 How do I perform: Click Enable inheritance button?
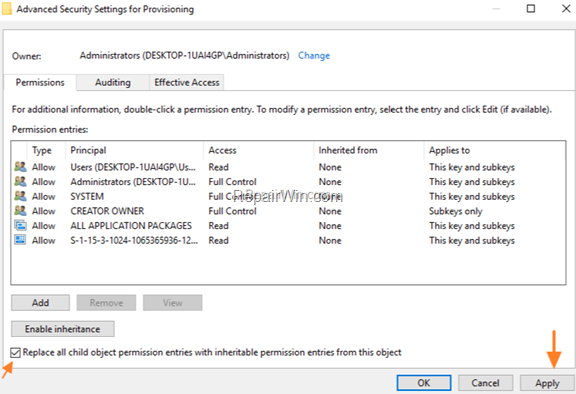[62, 329]
